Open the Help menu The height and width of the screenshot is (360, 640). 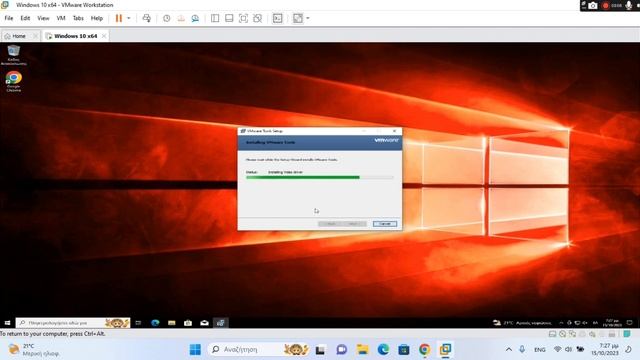[97, 18]
